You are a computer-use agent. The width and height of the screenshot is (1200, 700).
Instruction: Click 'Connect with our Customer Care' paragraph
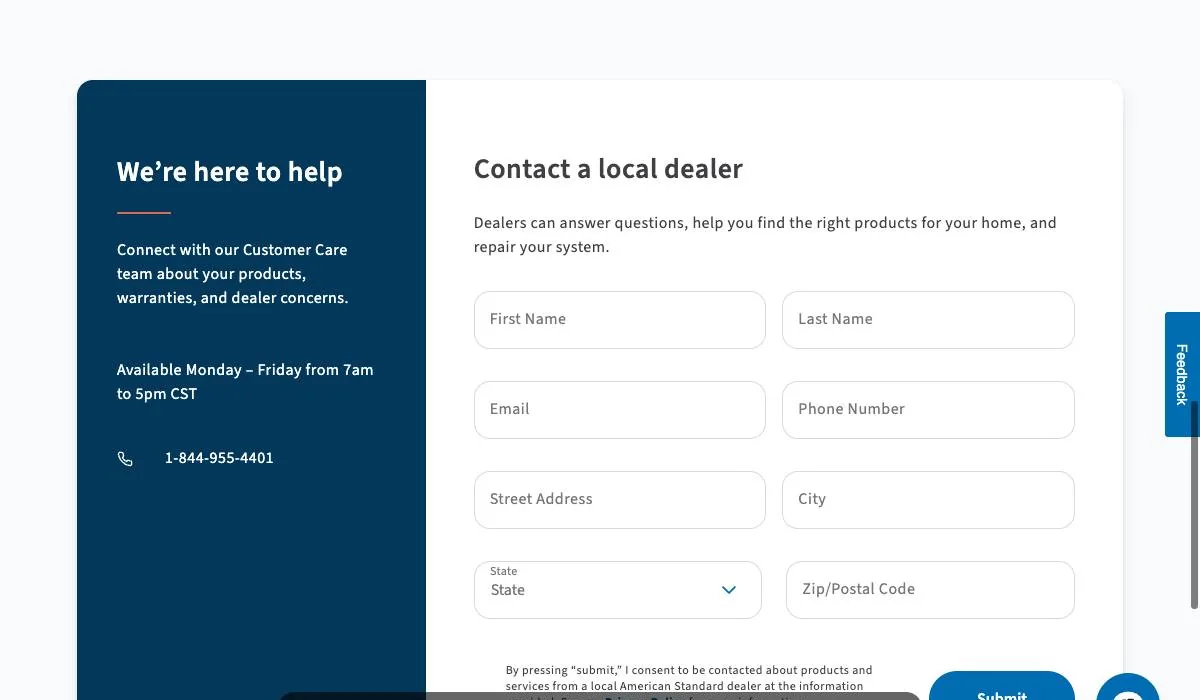tap(233, 274)
